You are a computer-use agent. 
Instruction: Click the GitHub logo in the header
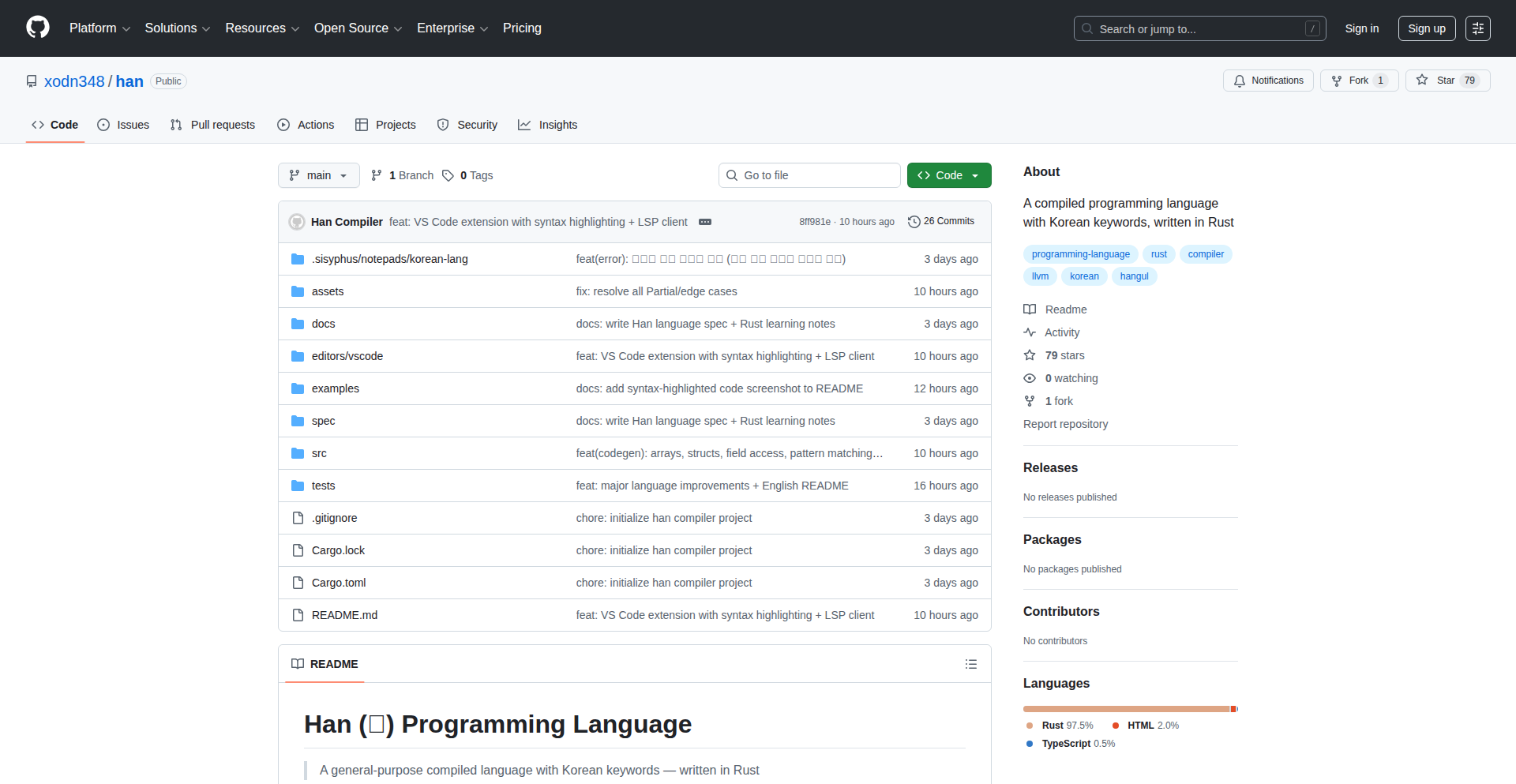point(38,28)
